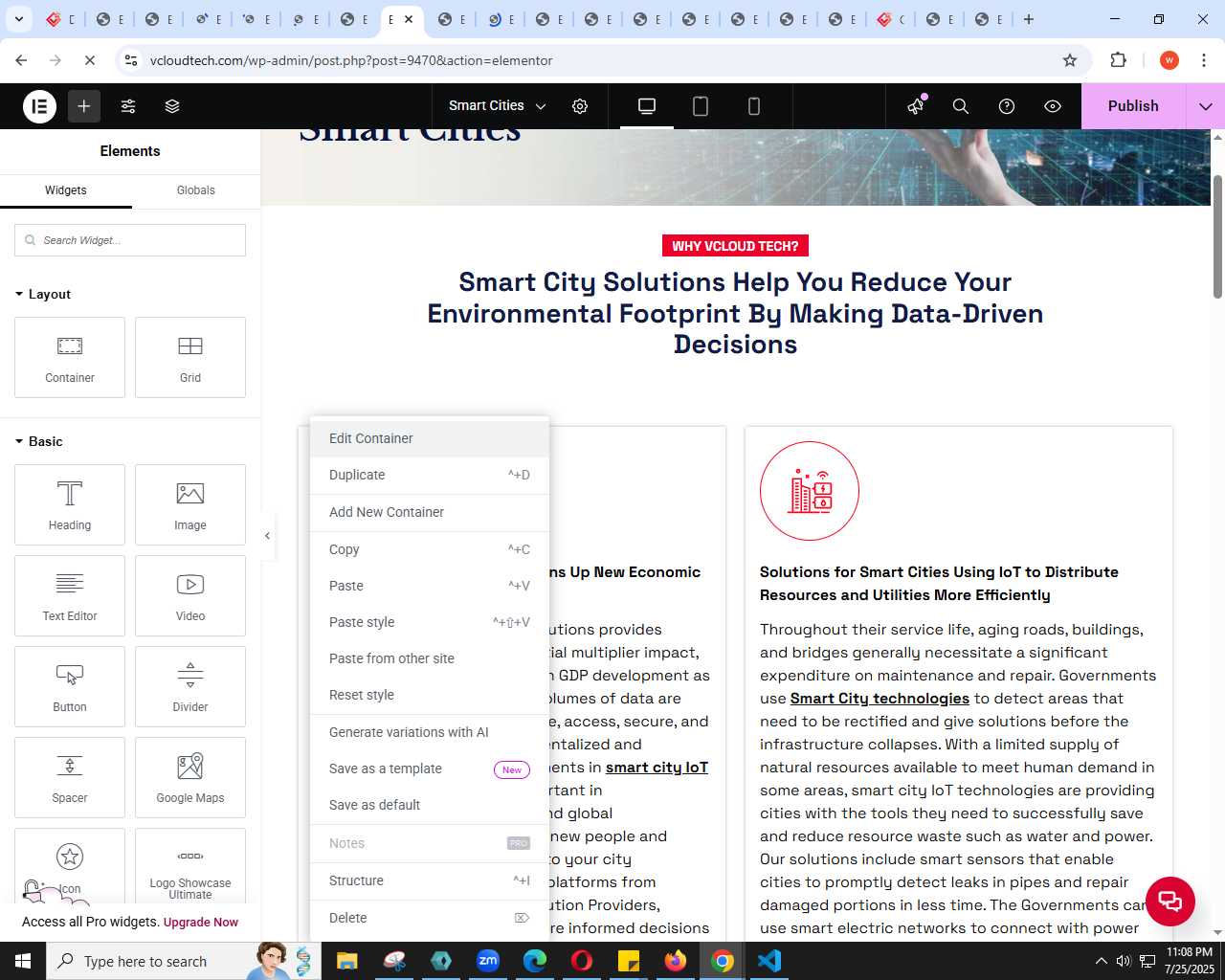The height and width of the screenshot is (980, 1225).
Task: Click the Search Widget input field
Action: point(130,240)
